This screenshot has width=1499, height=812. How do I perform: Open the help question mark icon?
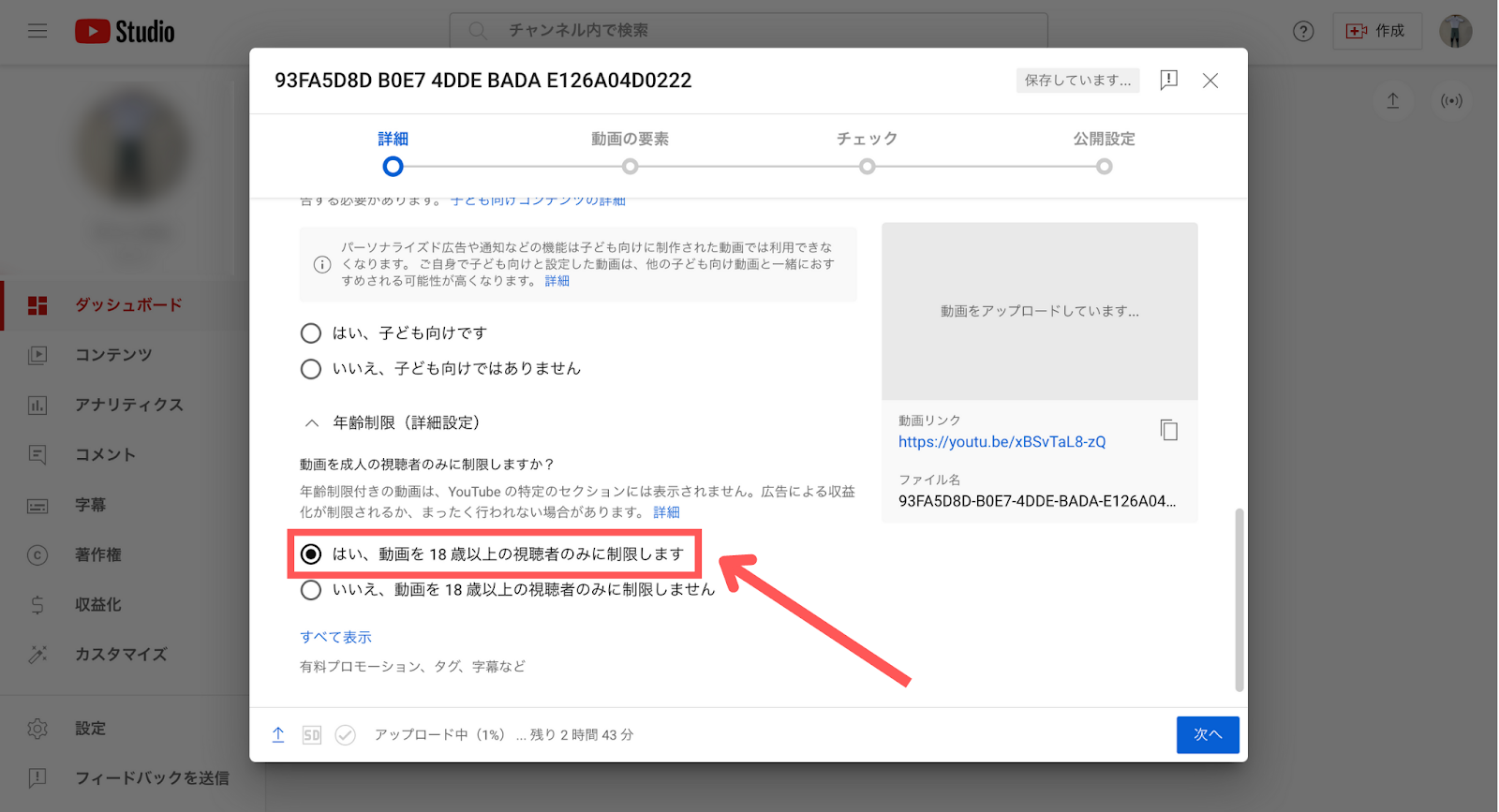pos(1303,31)
